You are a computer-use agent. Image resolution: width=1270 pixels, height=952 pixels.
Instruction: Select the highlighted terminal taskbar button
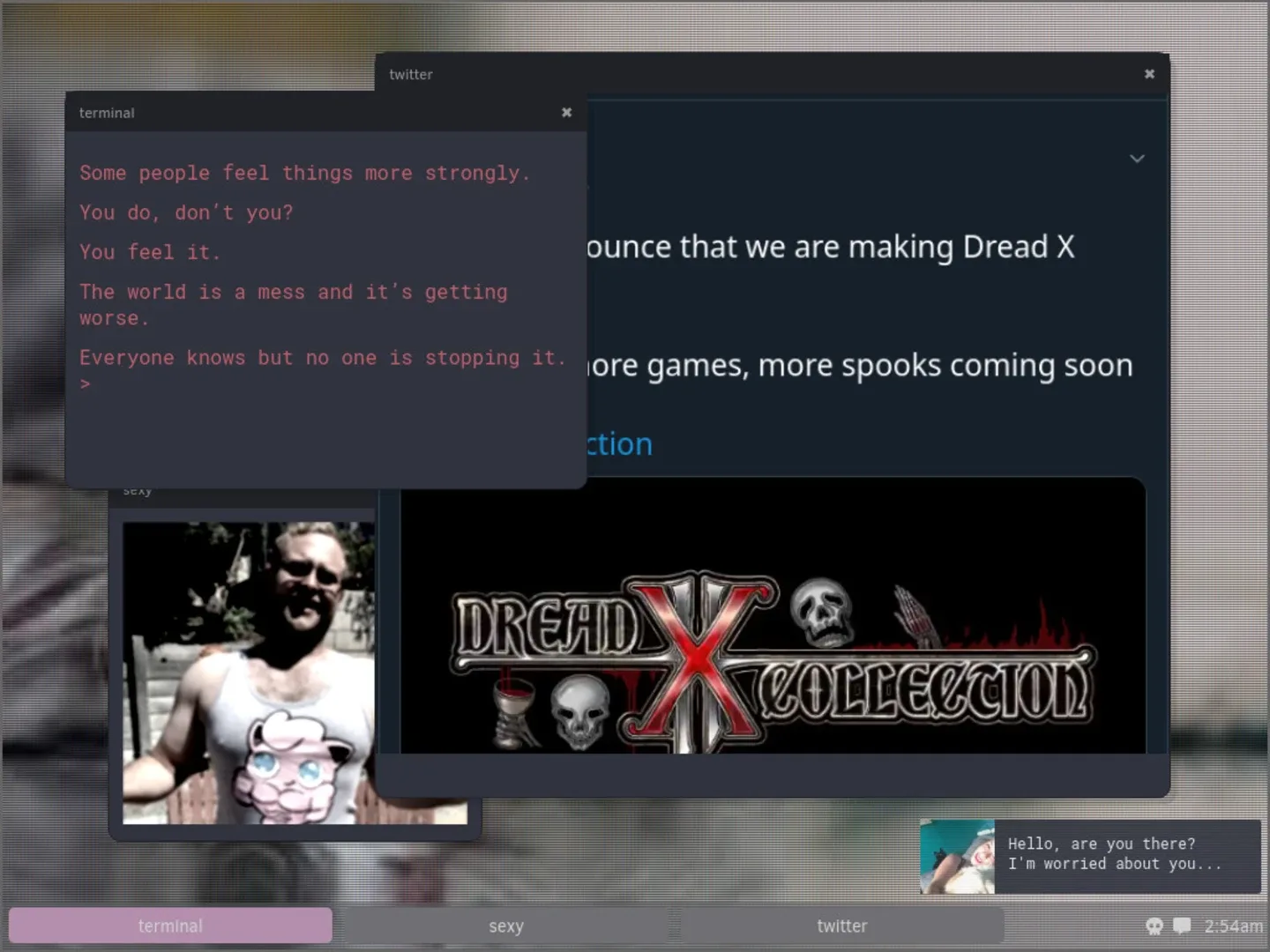tap(169, 926)
